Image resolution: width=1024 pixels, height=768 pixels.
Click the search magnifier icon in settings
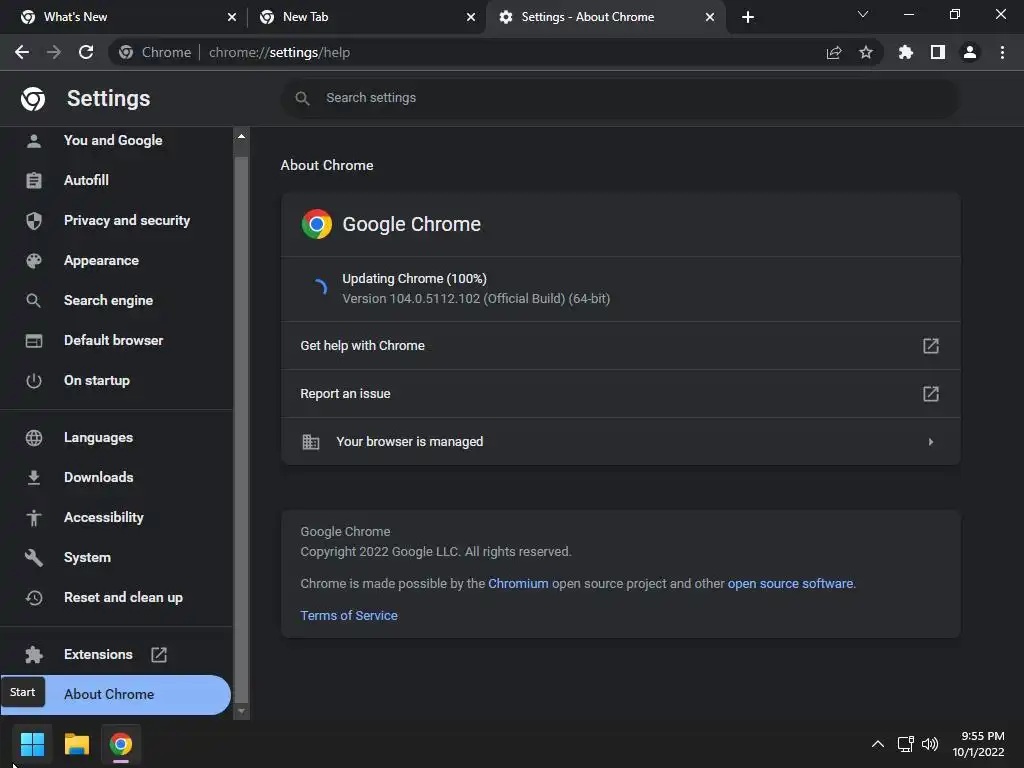pyautogui.click(x=302, y=98)
